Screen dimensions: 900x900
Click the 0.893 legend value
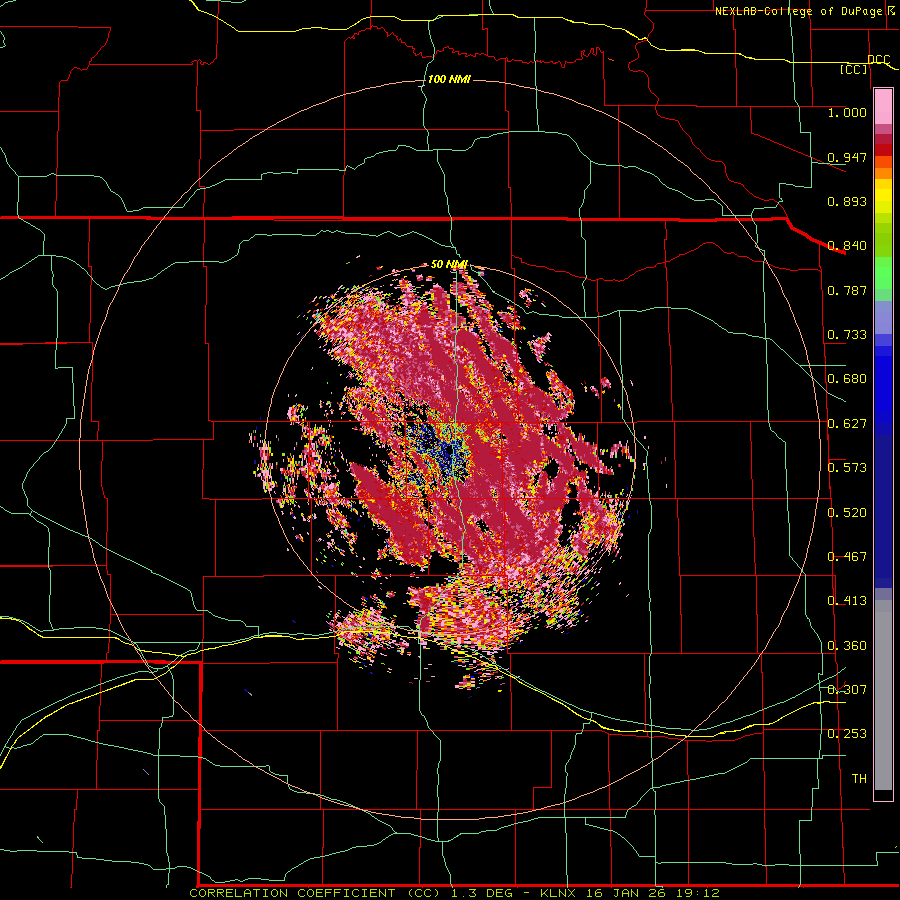[847, 201]
